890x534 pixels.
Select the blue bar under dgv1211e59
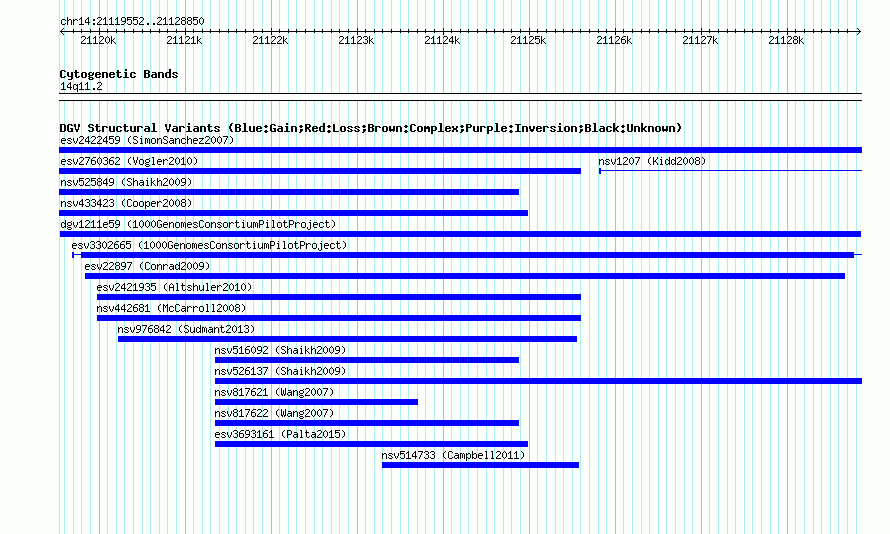[x=460, y=234]
